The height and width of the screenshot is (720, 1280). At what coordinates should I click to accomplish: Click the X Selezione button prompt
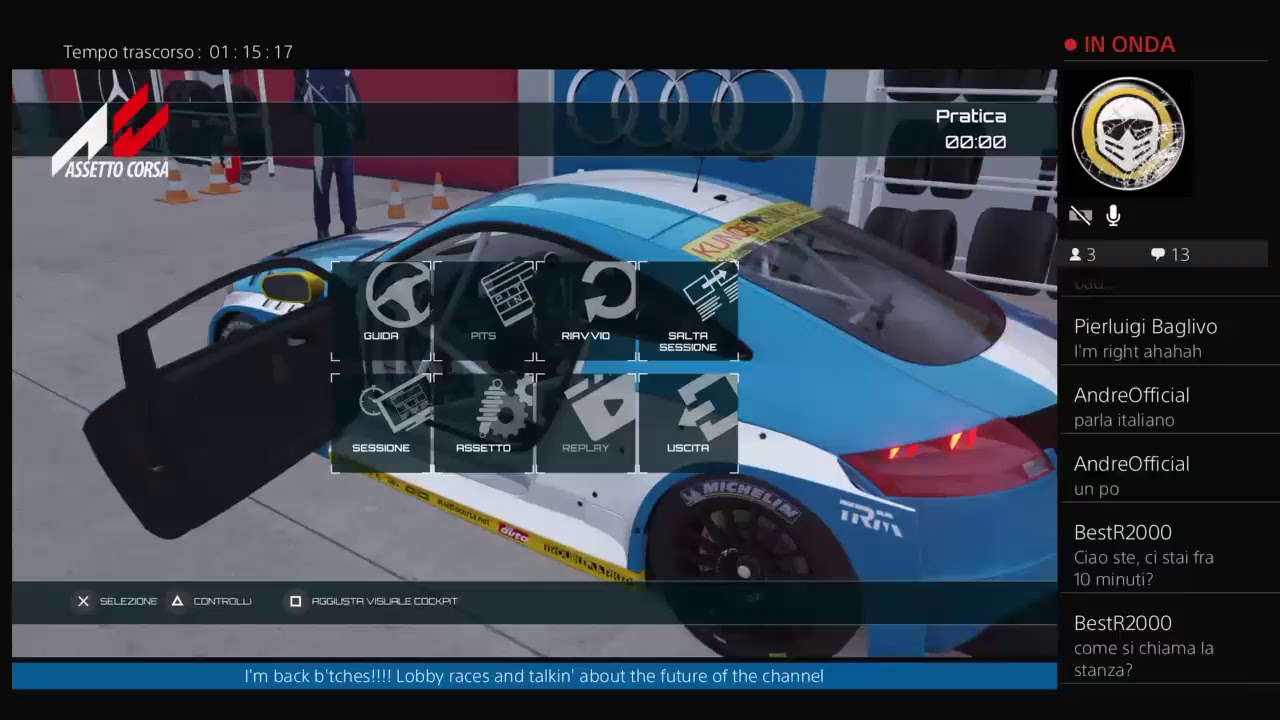(117, 601)
